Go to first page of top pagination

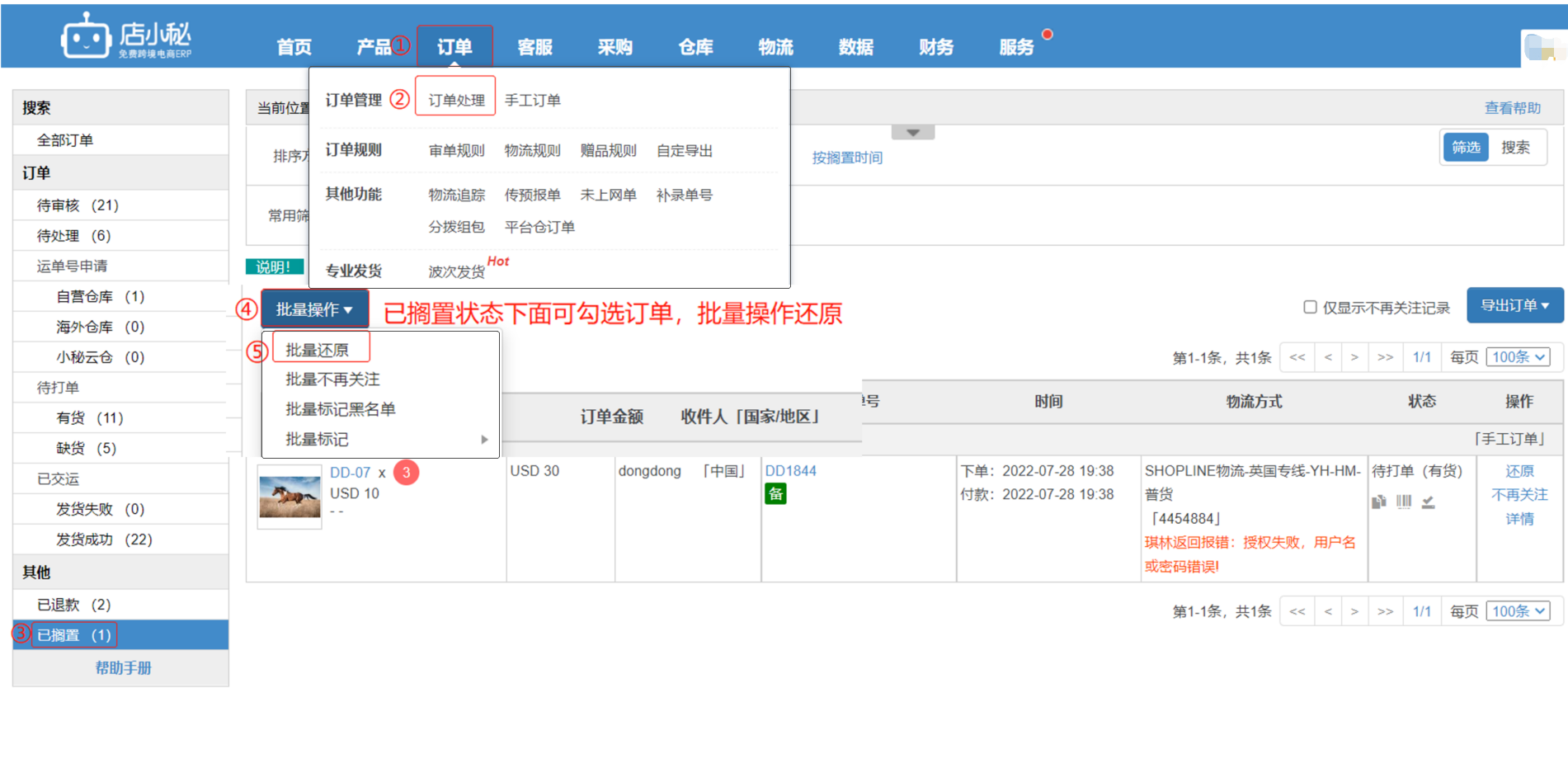pyautogui.click(x=1297, y=357)
